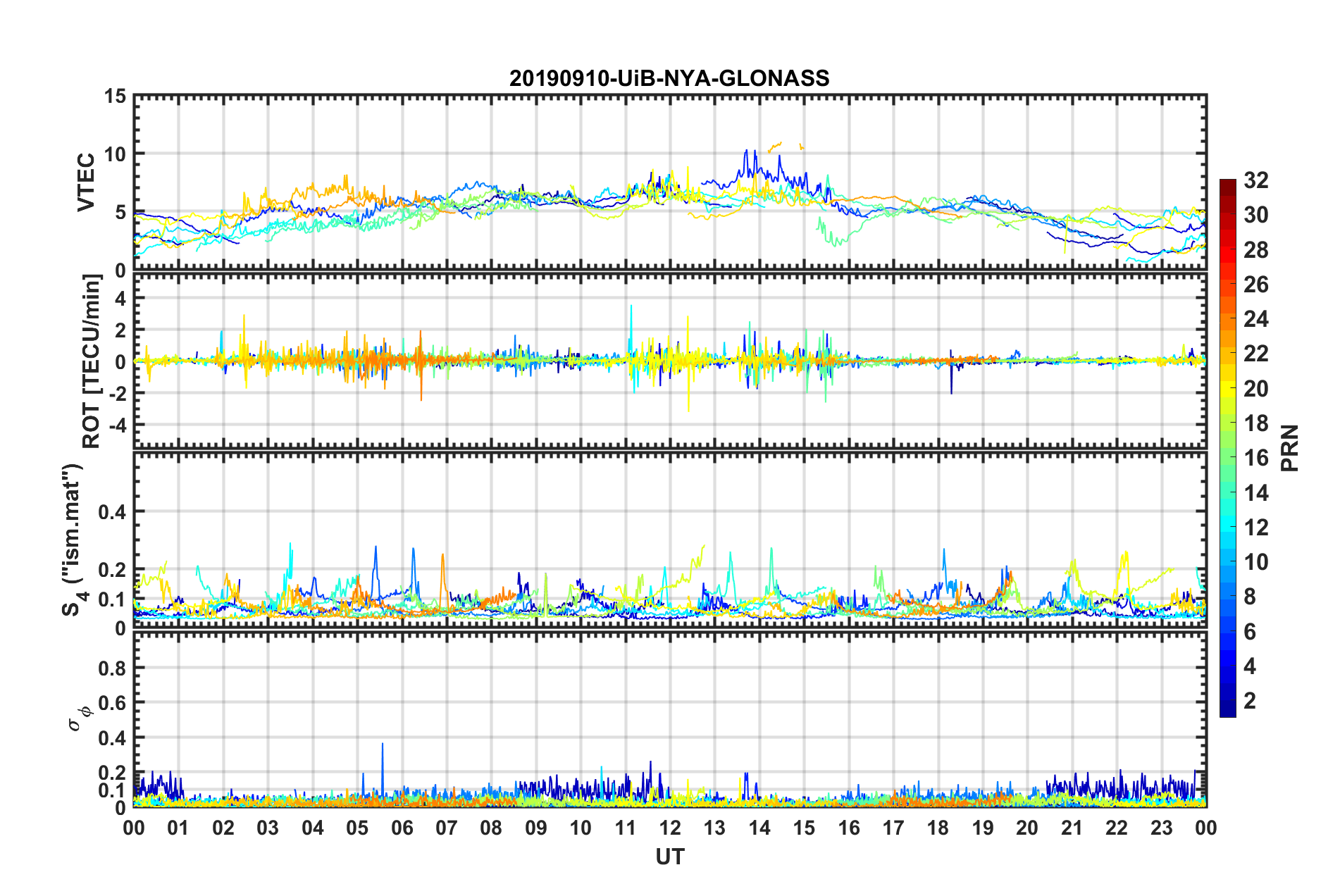Click the plot title "20190910-UiB-NYA-GLONASS"

pyautogui.click(x=669, y=78)
